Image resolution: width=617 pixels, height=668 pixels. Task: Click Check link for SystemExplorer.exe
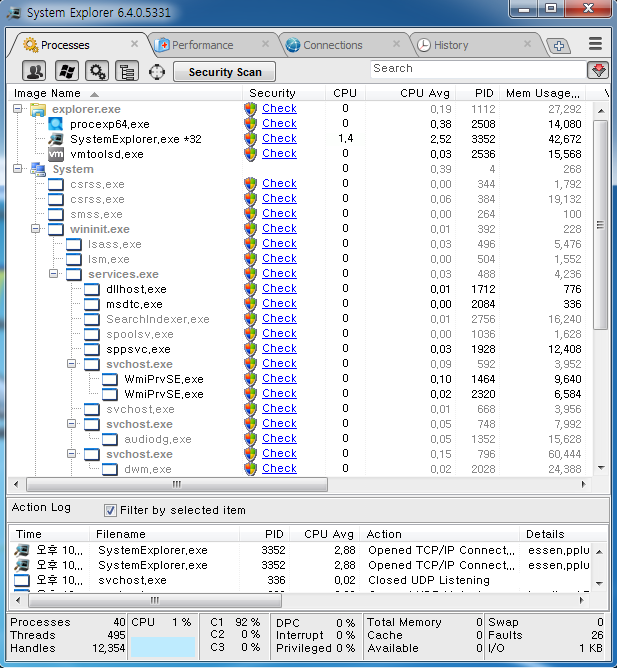coord(279,138)
